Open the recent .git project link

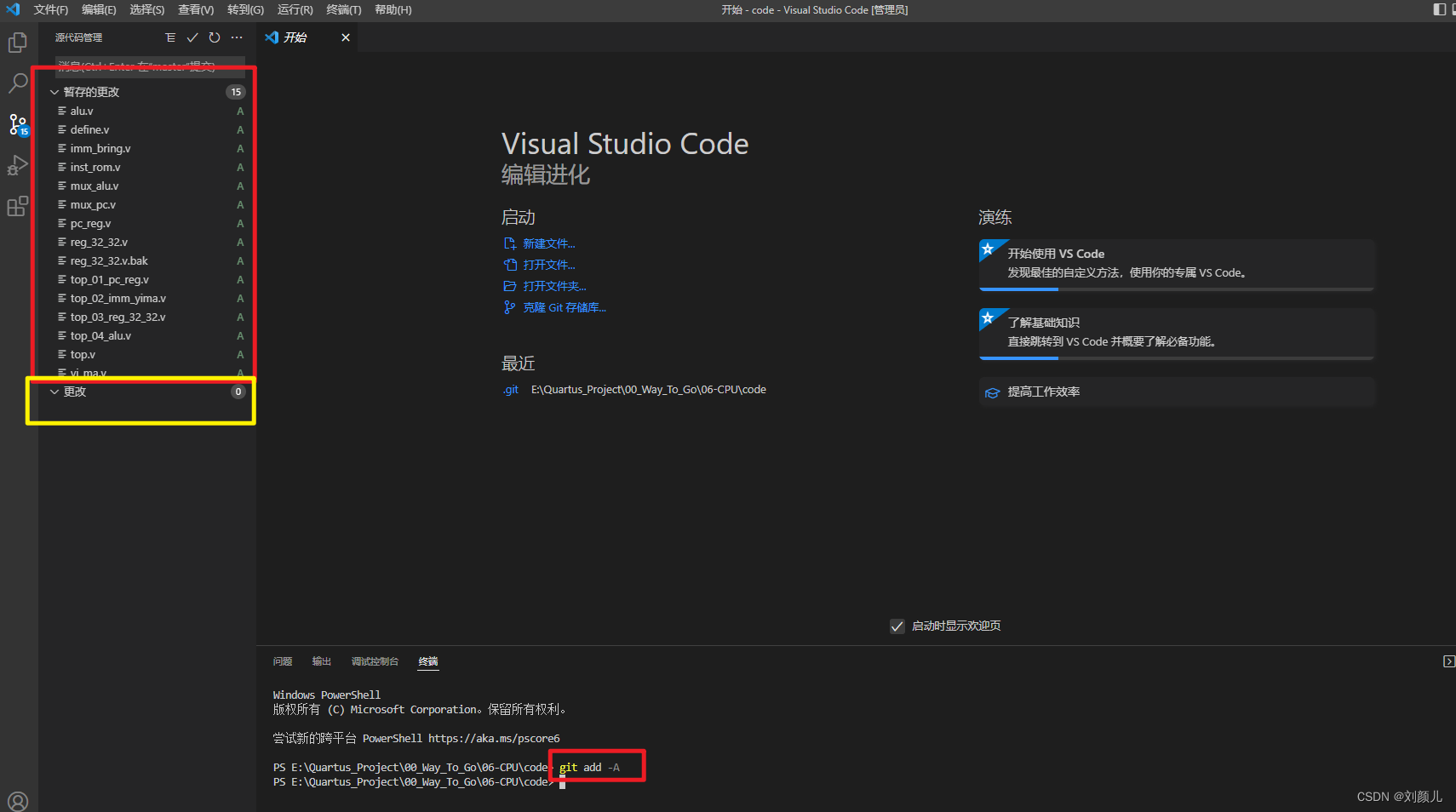tap(511, 390)
